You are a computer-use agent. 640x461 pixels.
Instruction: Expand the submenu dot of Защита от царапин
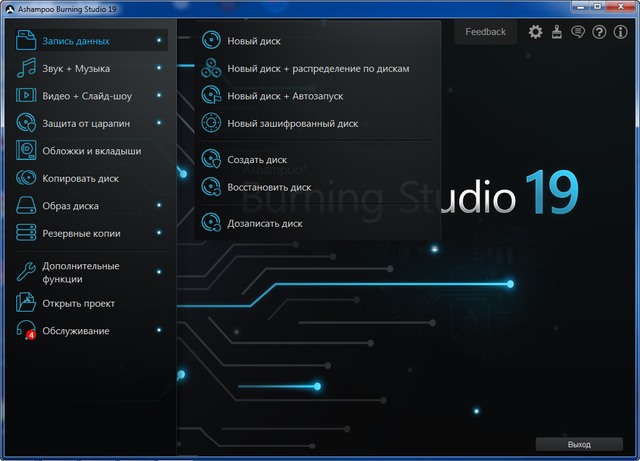coord(159,122)
